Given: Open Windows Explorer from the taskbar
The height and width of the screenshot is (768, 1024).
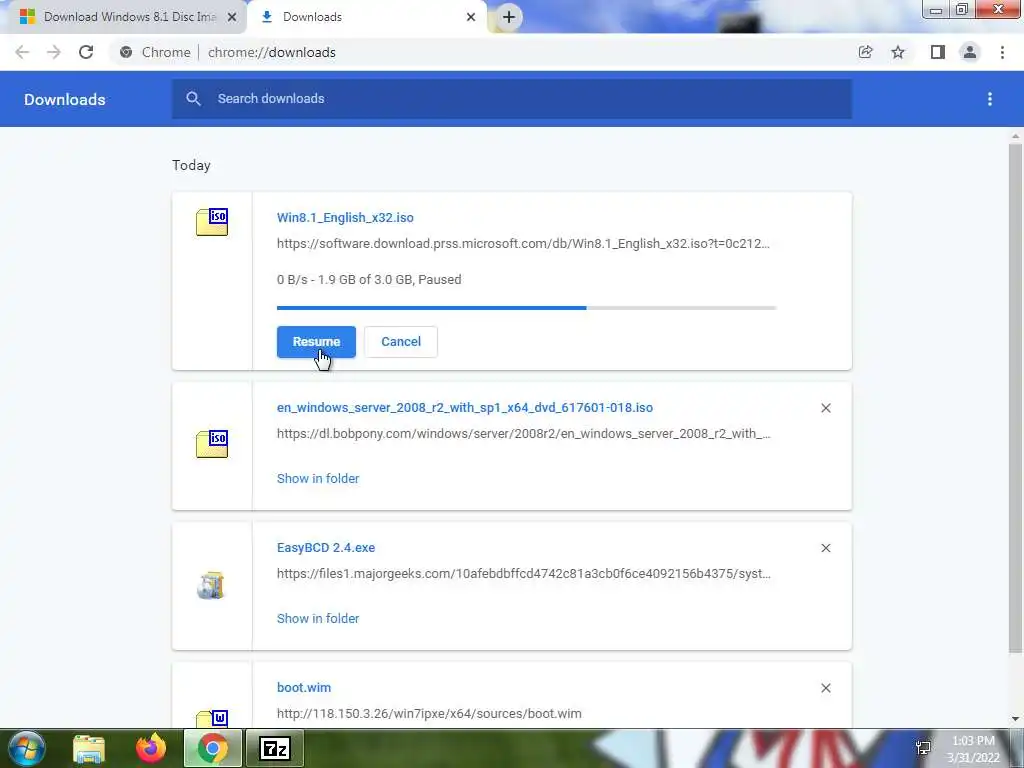Looking at the screenshot, I should pos(89,749).
